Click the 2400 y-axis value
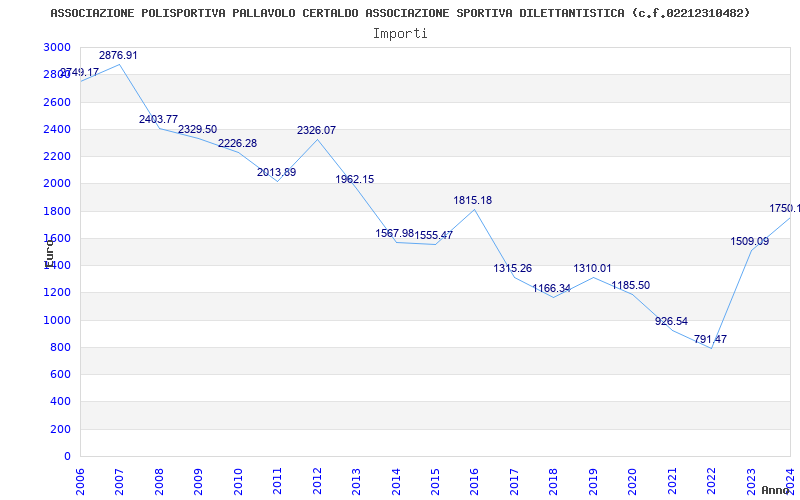This screenshot has height=500, width=800. pyautogui.click(x=57, y=129)
